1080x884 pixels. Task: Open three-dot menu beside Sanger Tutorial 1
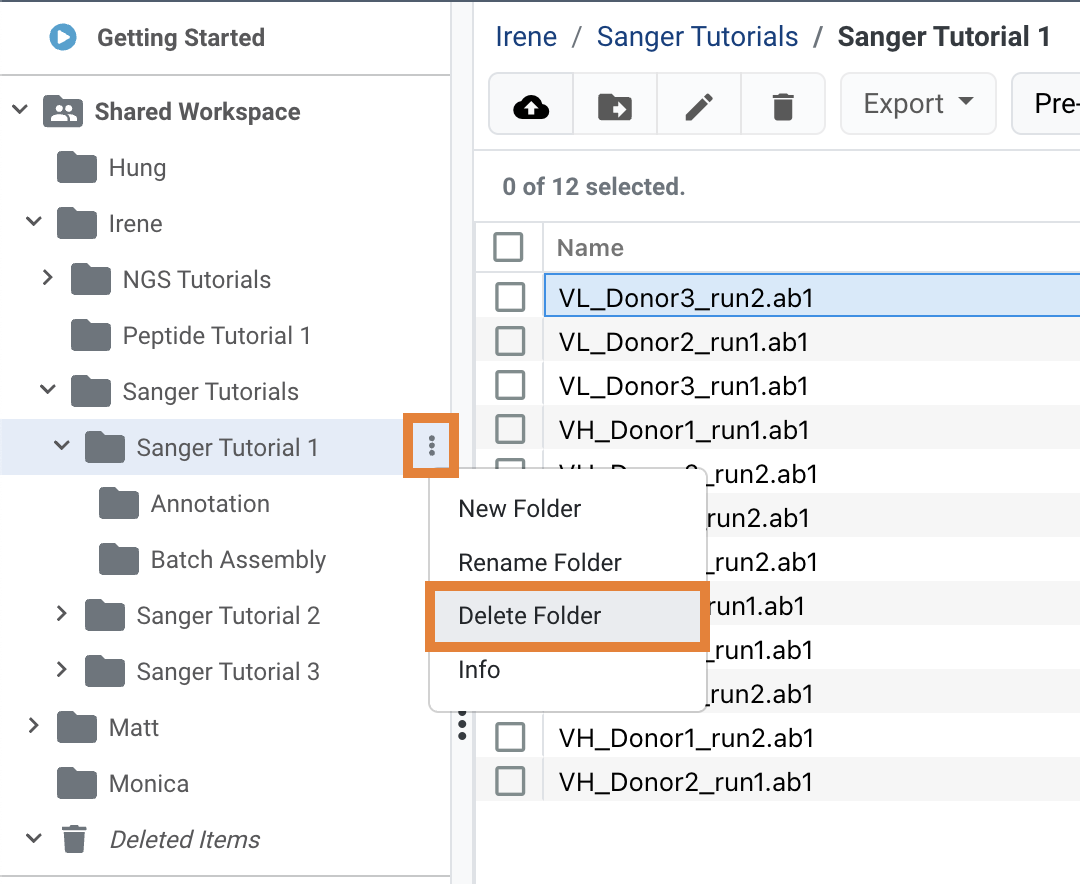point(431,446)
